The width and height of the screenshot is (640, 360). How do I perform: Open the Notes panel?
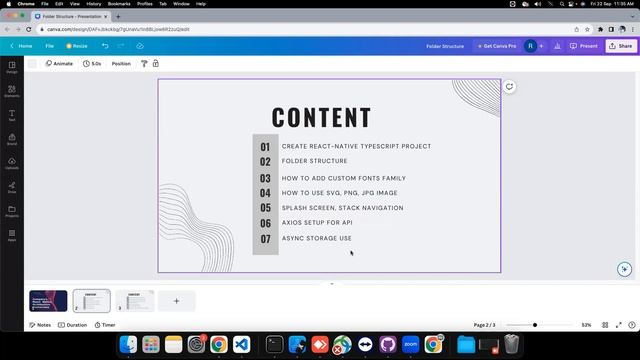pos(40,325)
